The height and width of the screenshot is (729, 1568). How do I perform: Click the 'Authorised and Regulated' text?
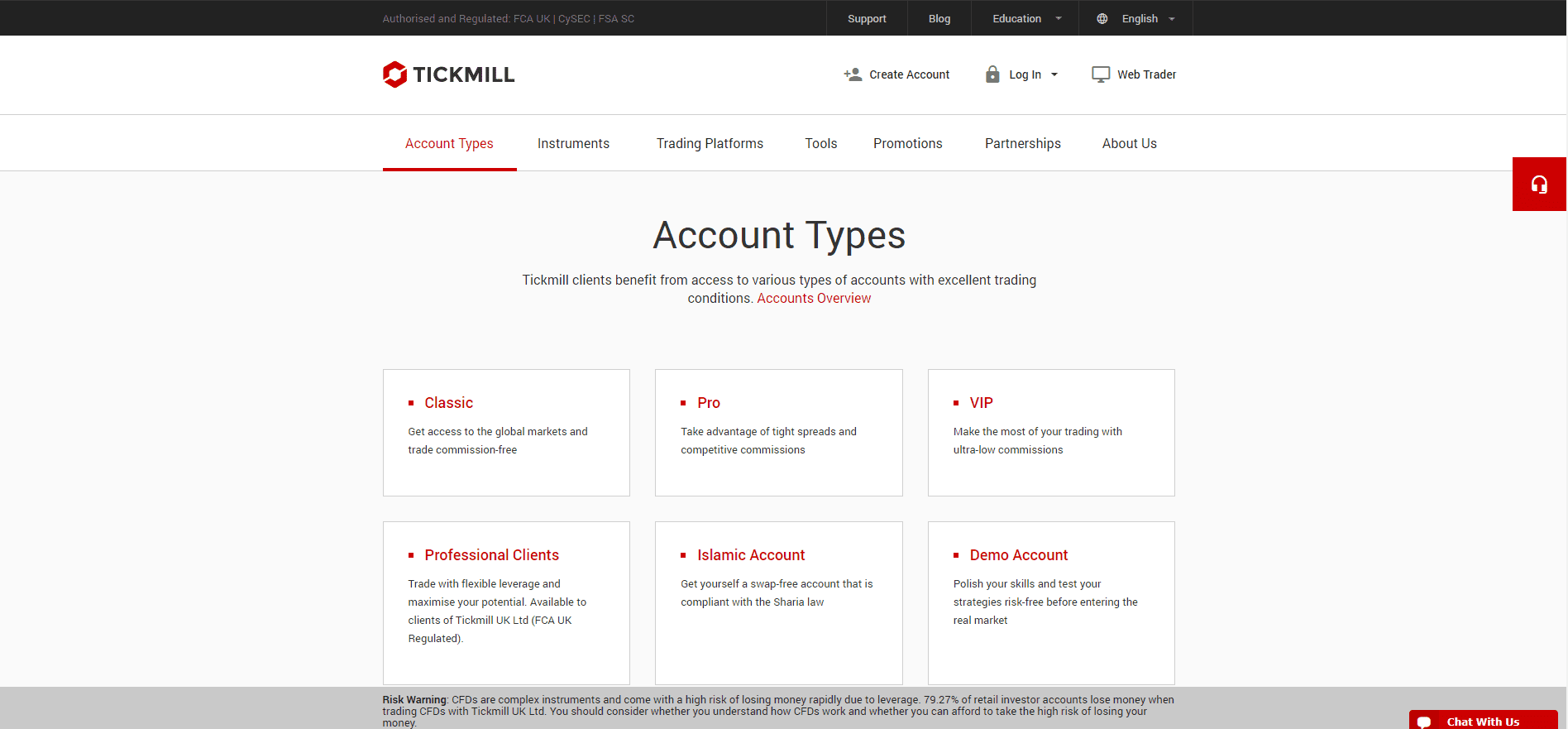509,18
